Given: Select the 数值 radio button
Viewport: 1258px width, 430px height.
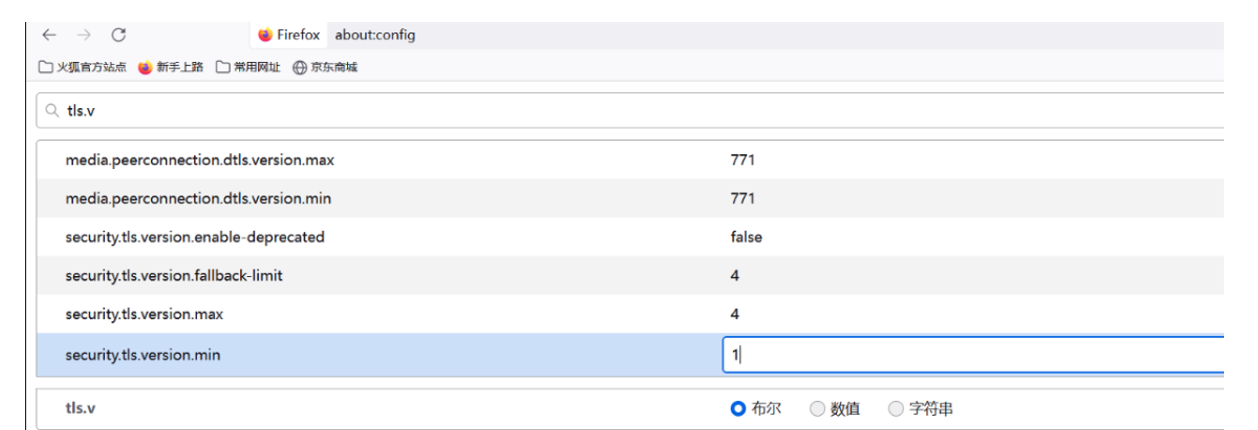Looking at the screenshot, I should [x=817, y=408].
